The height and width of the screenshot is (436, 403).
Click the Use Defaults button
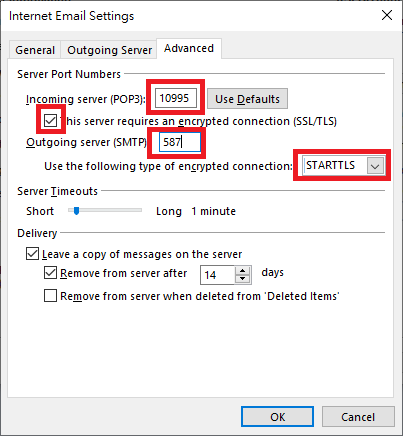[247, 99]
